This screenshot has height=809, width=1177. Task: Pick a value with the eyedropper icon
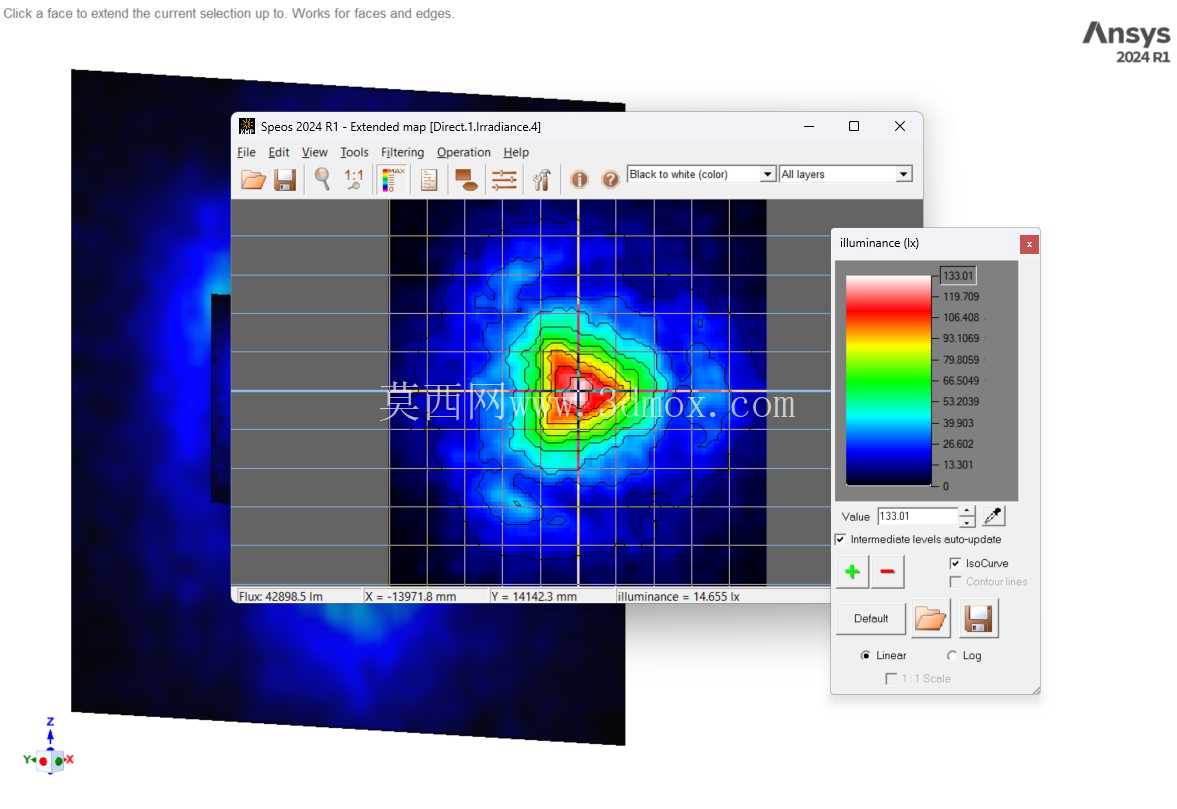click(993, 516)
